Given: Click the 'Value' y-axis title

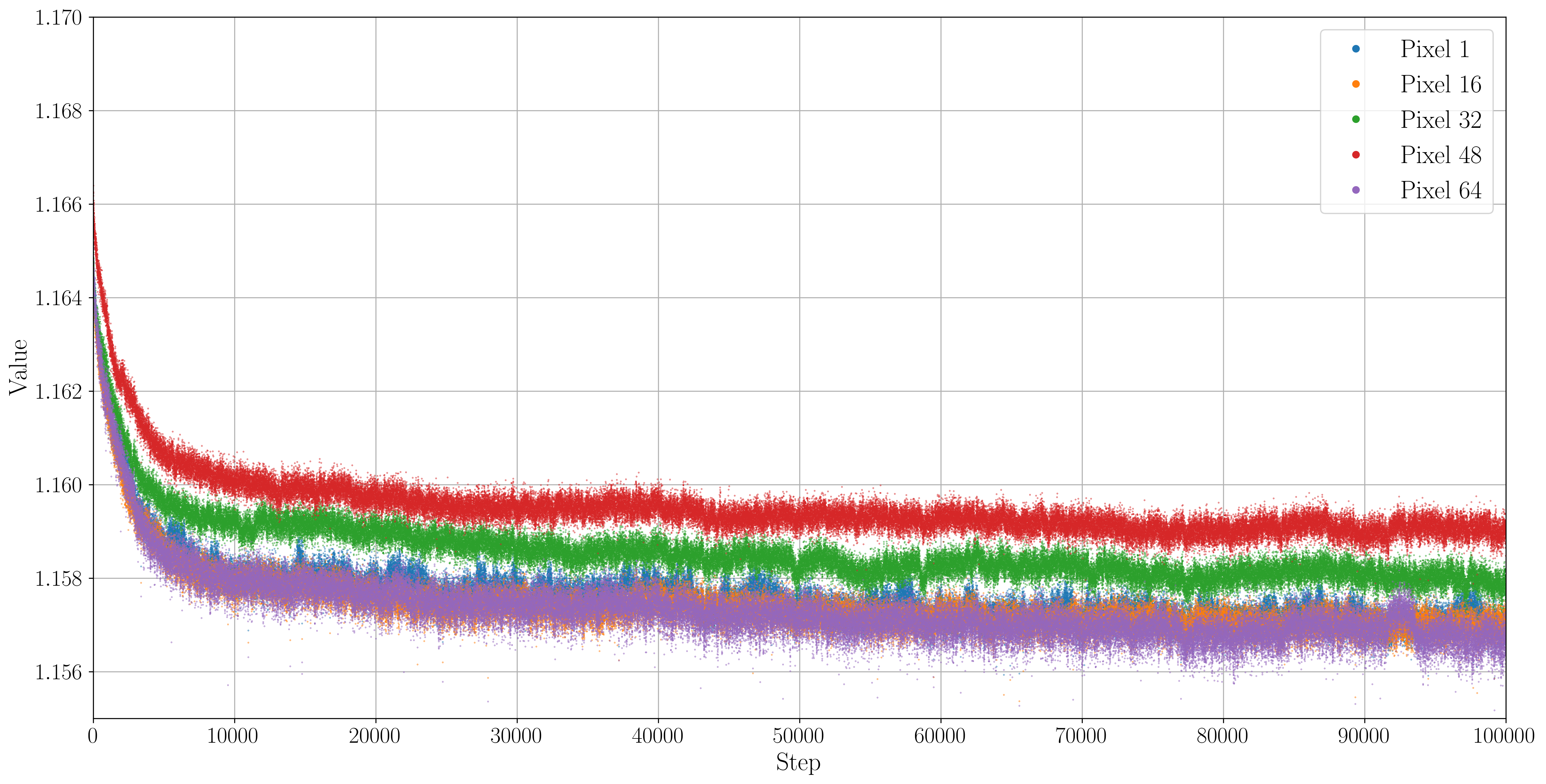Looking at the screenshot, I should [19, 367].
